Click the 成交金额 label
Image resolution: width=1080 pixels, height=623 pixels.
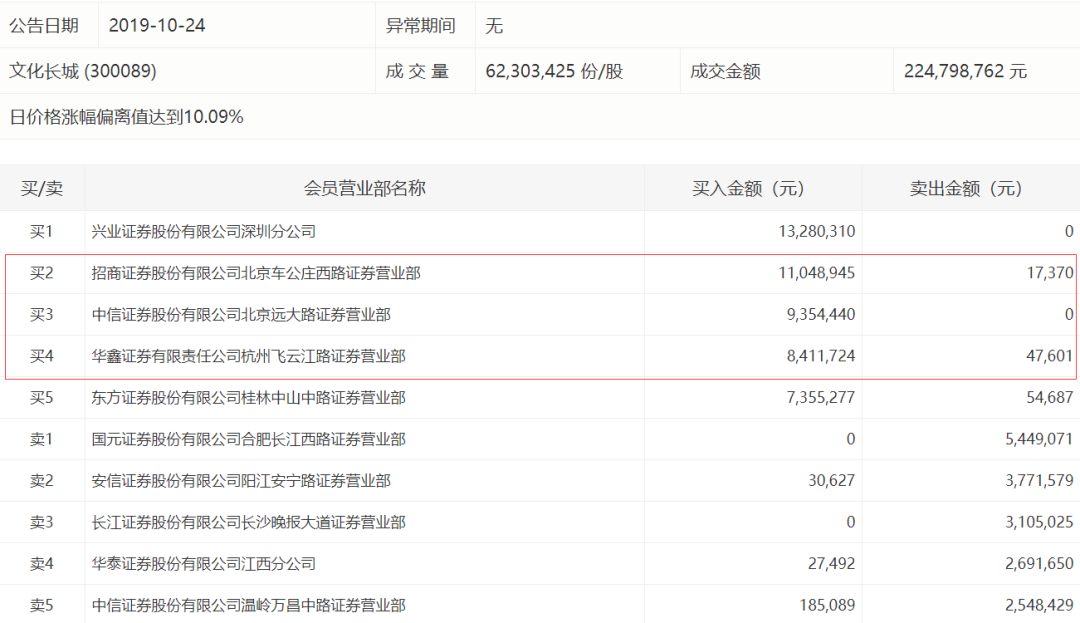tap(725, 71)
